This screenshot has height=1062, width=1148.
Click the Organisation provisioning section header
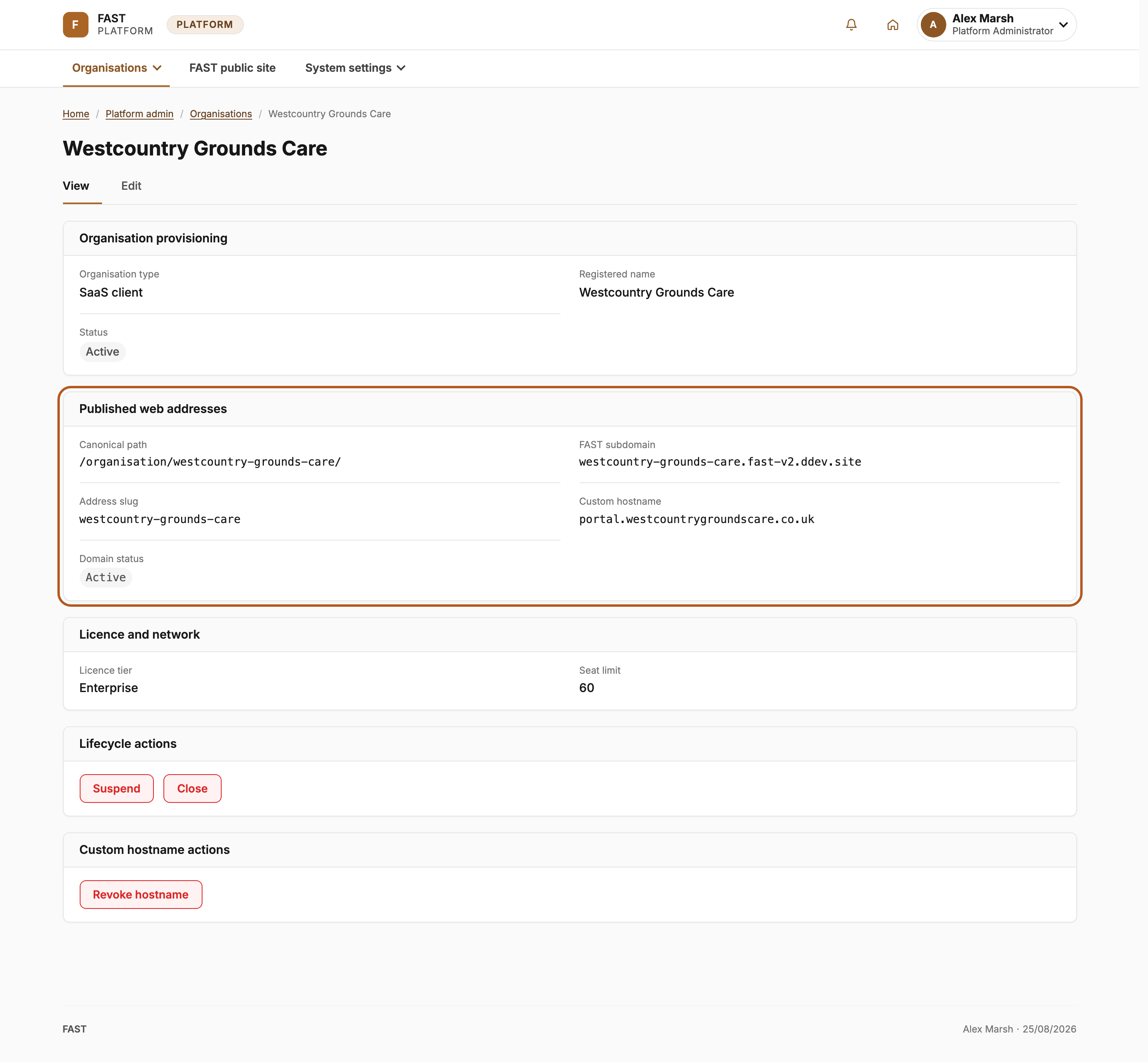(x=153, y=238)
